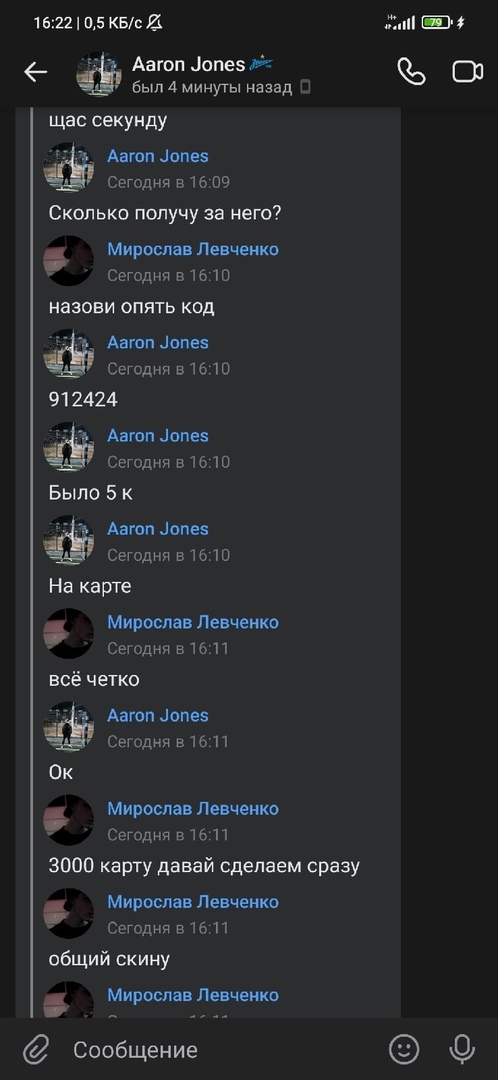Select the message "3000 карту давай сделаем сразу"

tap(204, 865)
